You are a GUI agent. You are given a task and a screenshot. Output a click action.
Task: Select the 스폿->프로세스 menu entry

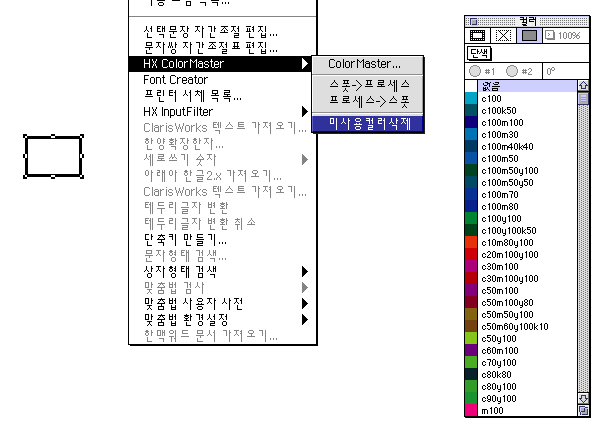[369, 86]
